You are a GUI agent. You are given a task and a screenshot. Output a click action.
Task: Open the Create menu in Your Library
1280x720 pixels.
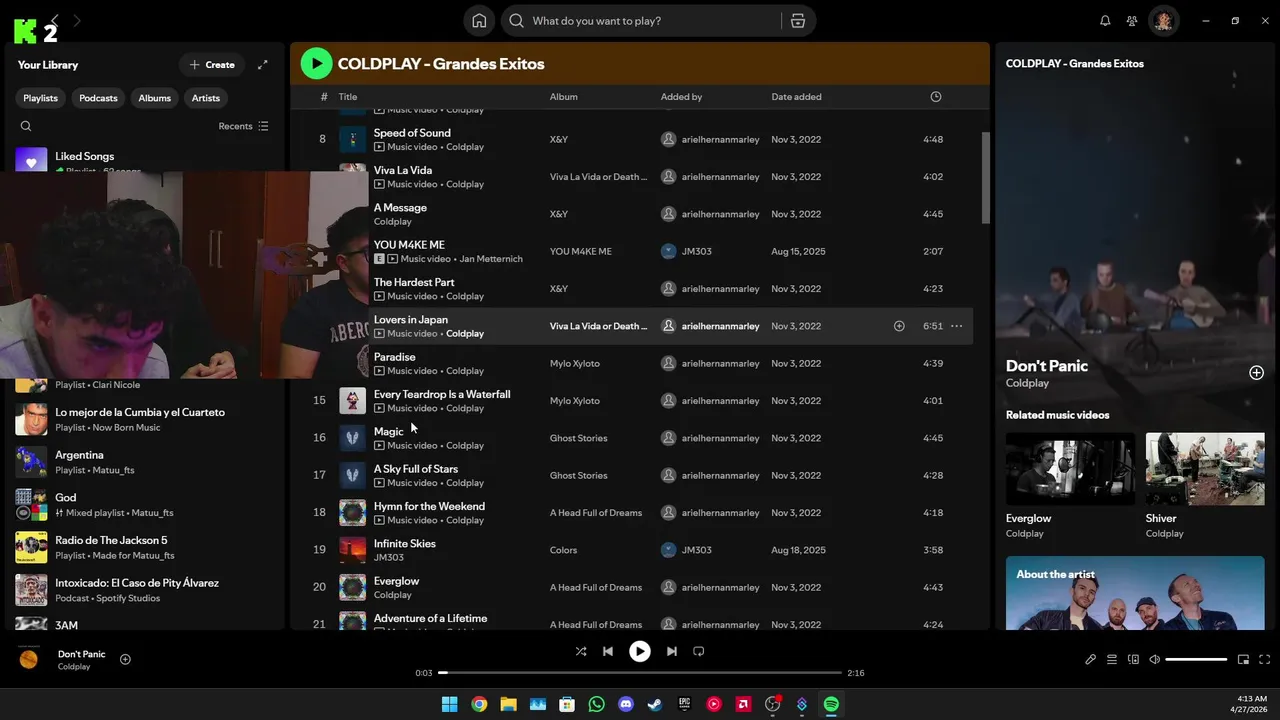pyautogui.click(x=212, y=65)
